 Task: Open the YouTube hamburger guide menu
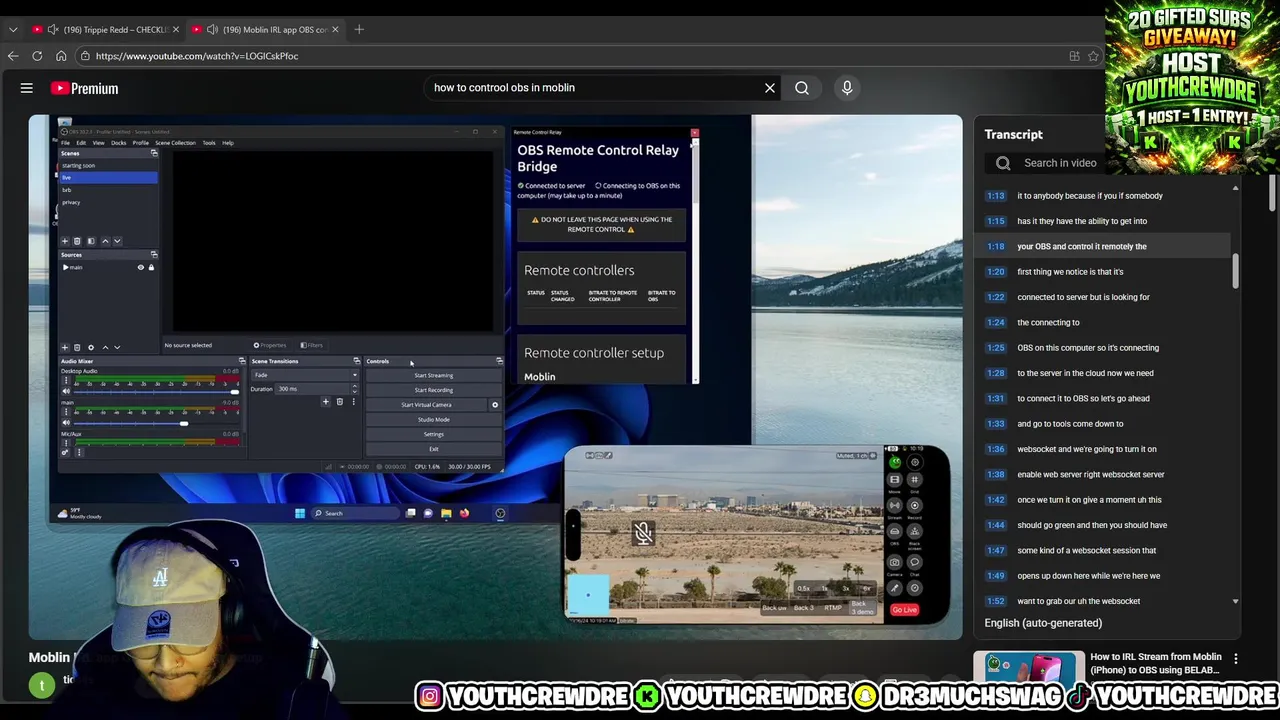(27, 88)
